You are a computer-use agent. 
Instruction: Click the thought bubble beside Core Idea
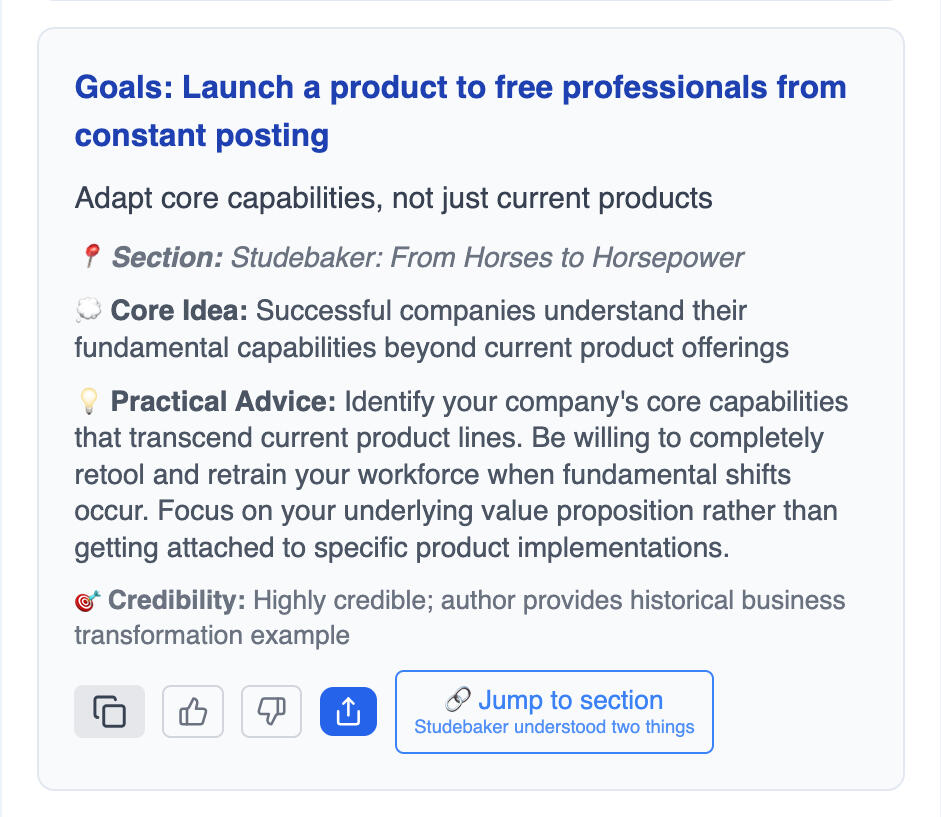click(x=88, y=311)
